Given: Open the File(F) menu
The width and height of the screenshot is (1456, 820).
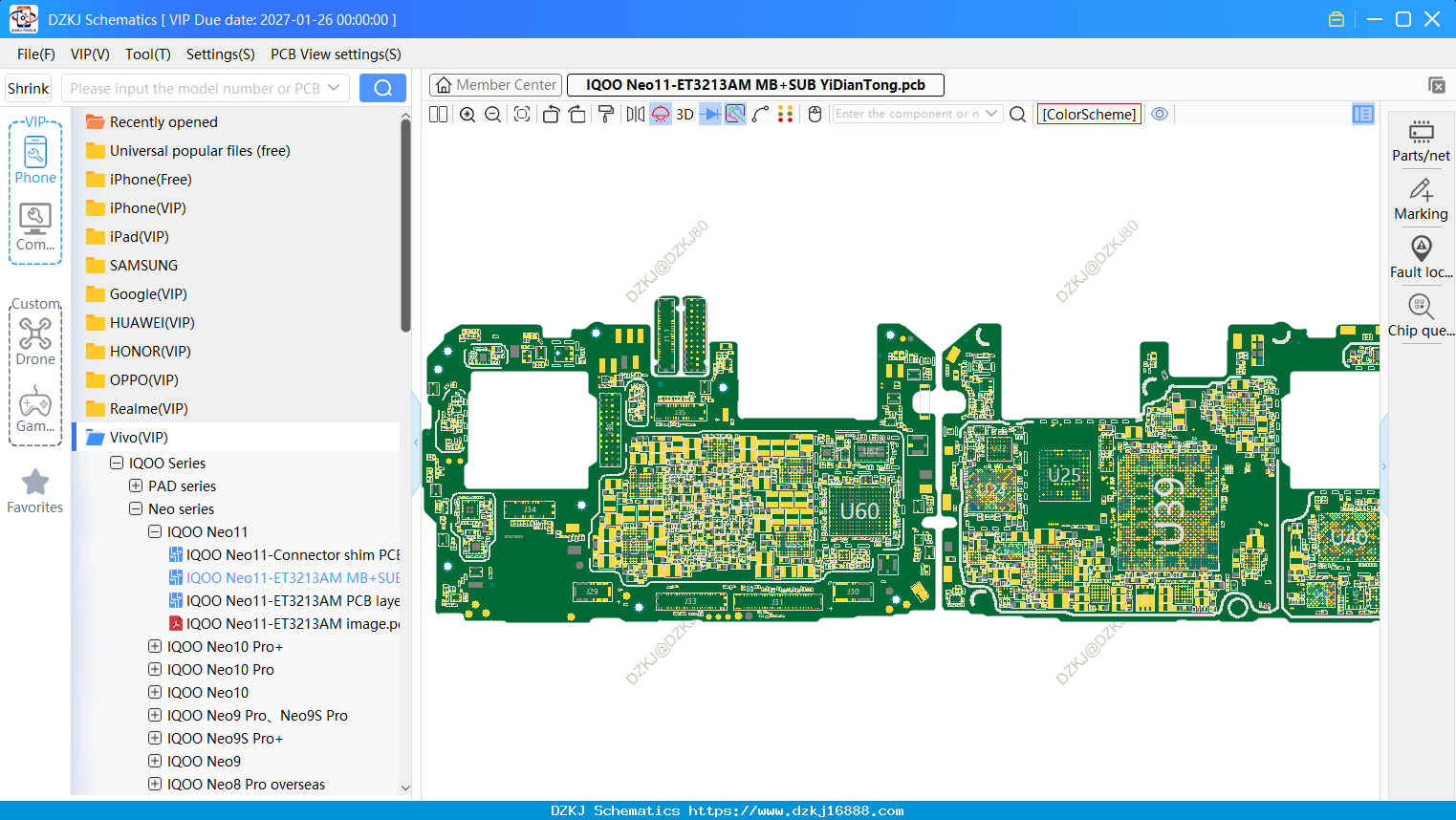Looking at the screenshot, I should (x=36, y=54).
